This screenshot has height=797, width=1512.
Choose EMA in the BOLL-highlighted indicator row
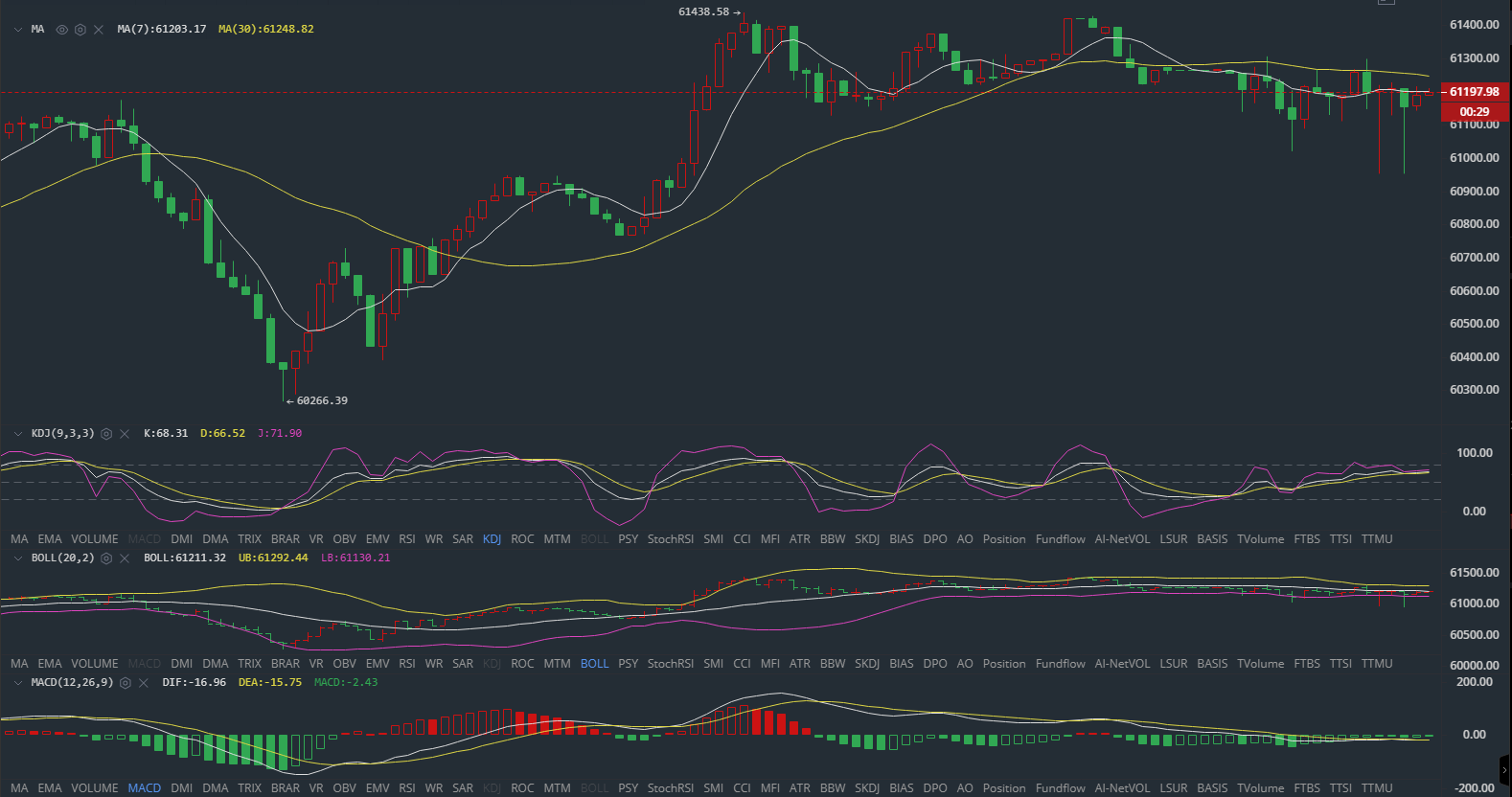tap(50, 664)
